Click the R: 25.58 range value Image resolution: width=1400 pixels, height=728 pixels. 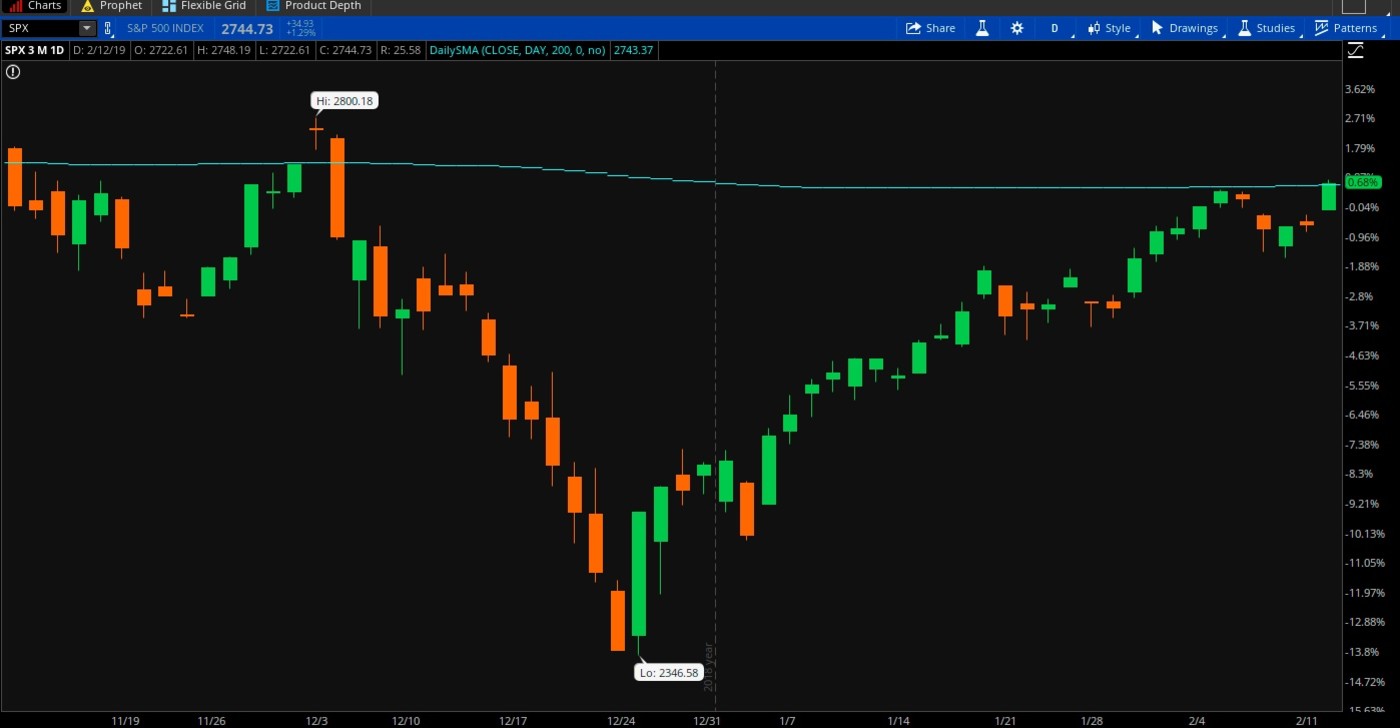(x=400, y=50)
